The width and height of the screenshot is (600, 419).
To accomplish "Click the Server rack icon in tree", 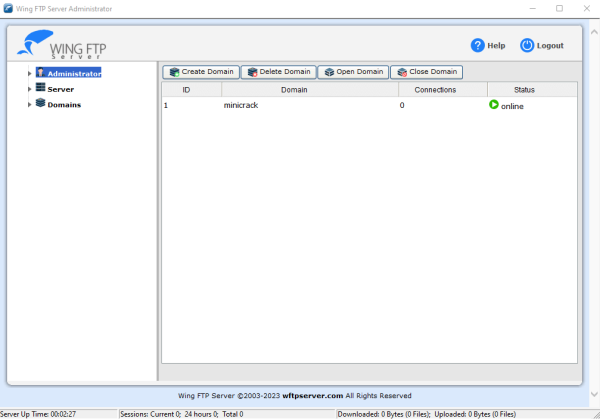I will tap(41, 87).
